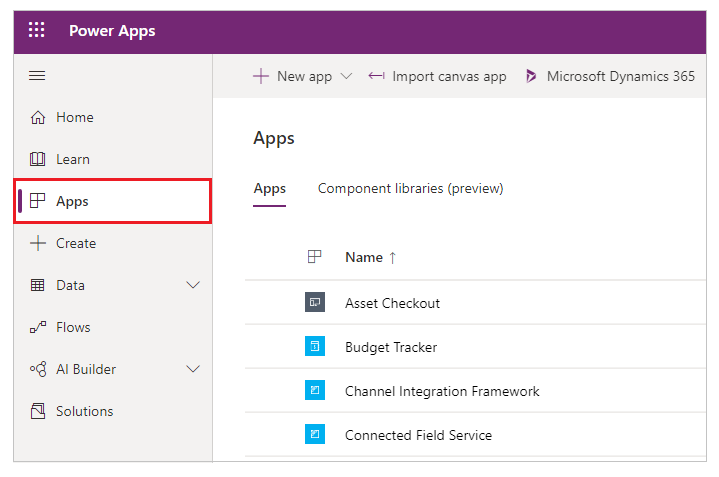
Task: Click the Flows connector icon
Action: [38, 327]
